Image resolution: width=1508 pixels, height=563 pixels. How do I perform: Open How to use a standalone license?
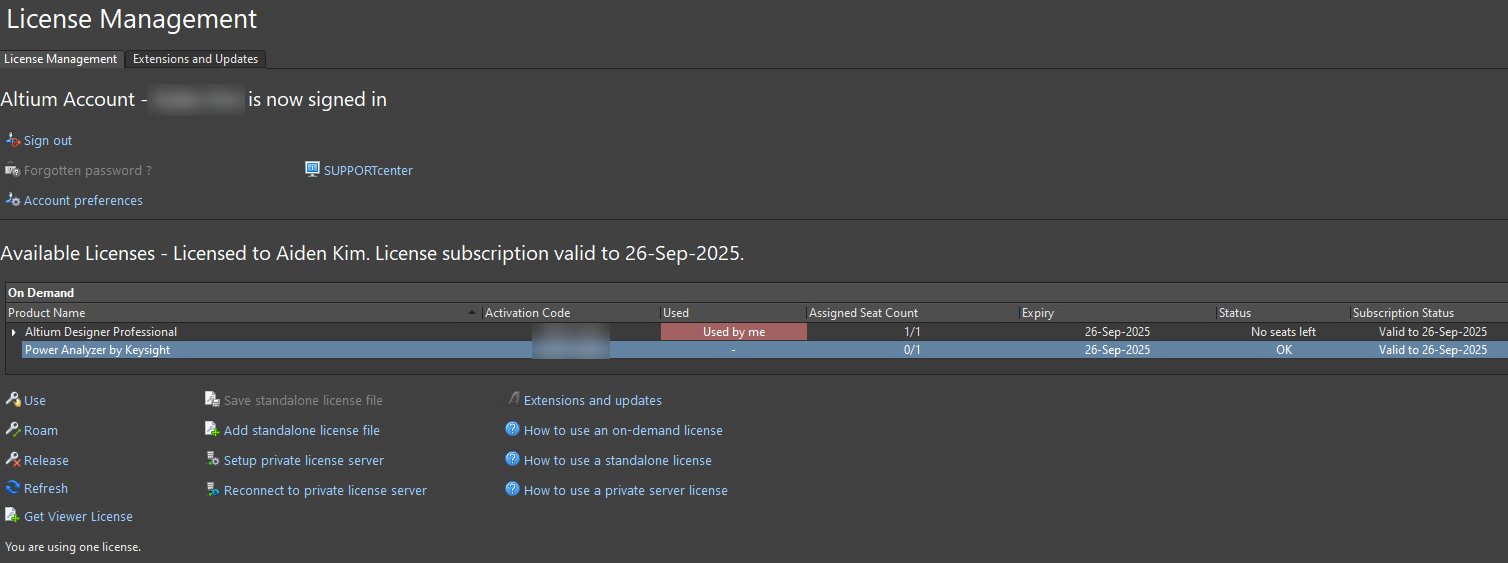[617, 460]
